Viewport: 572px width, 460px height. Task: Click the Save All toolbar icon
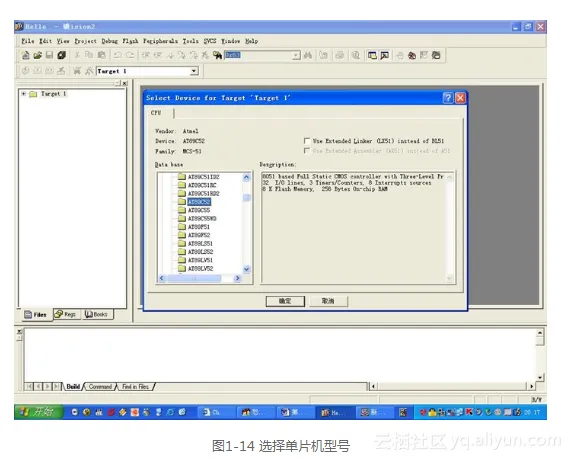(62, 55)
